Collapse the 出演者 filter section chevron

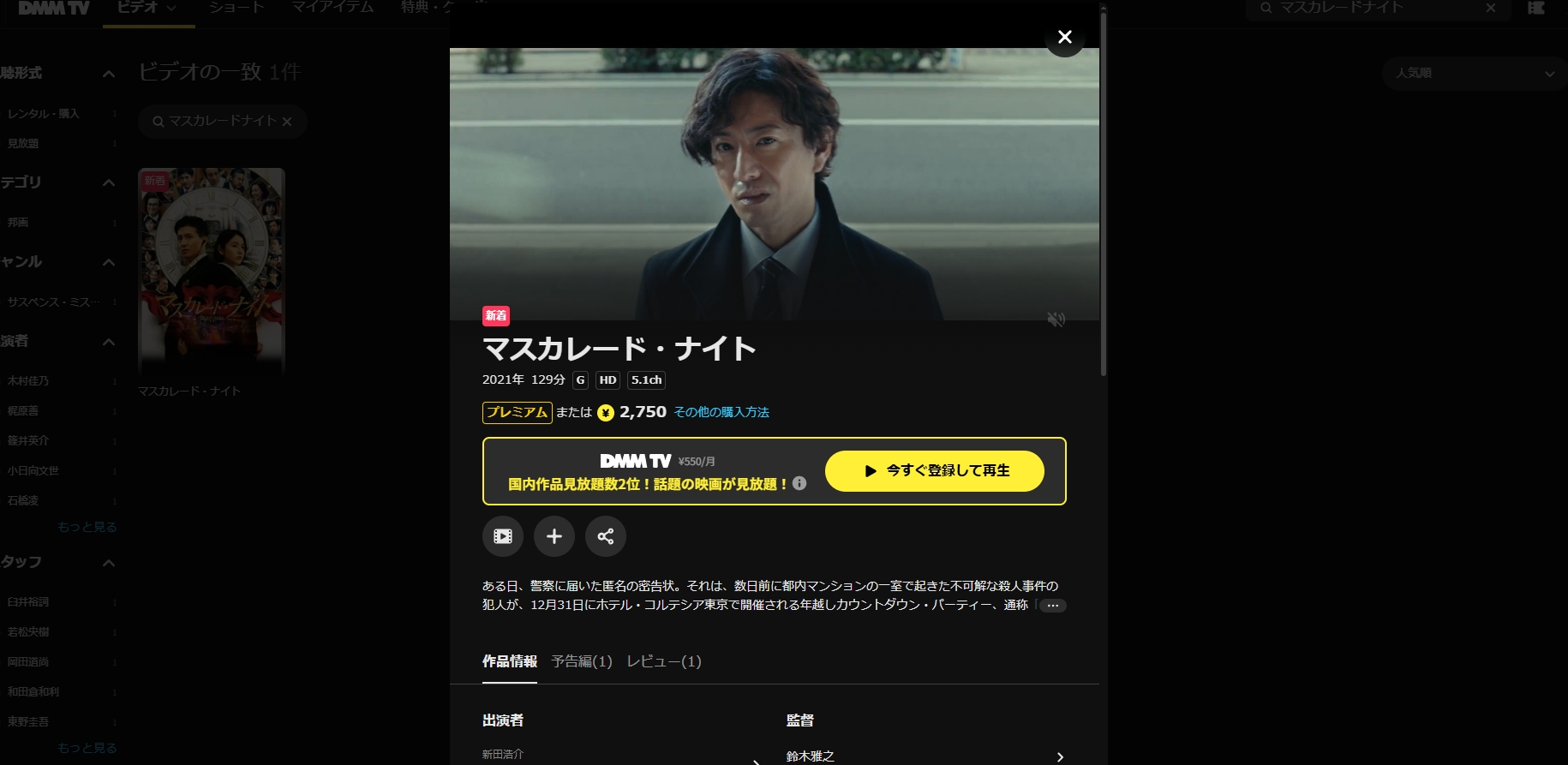109,342
